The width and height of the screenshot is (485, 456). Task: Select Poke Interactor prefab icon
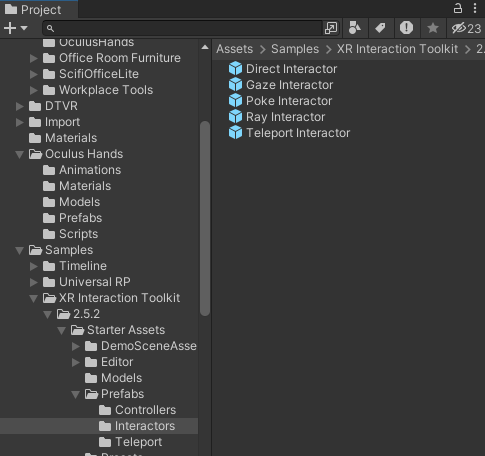pos(235,101)
